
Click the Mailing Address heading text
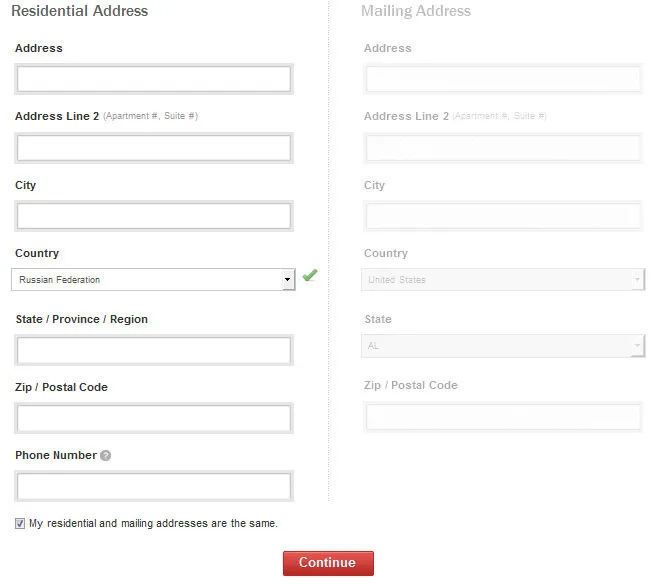[x=416, y=11]
